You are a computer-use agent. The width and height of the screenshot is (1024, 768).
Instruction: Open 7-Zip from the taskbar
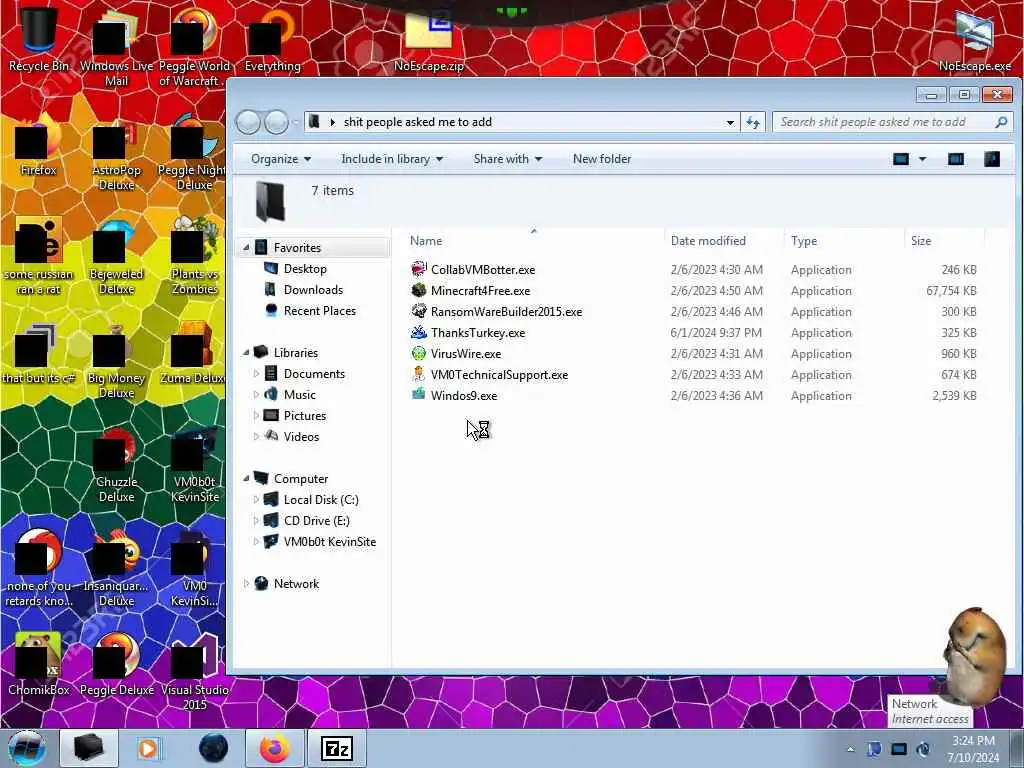click(x=337, y=748)
